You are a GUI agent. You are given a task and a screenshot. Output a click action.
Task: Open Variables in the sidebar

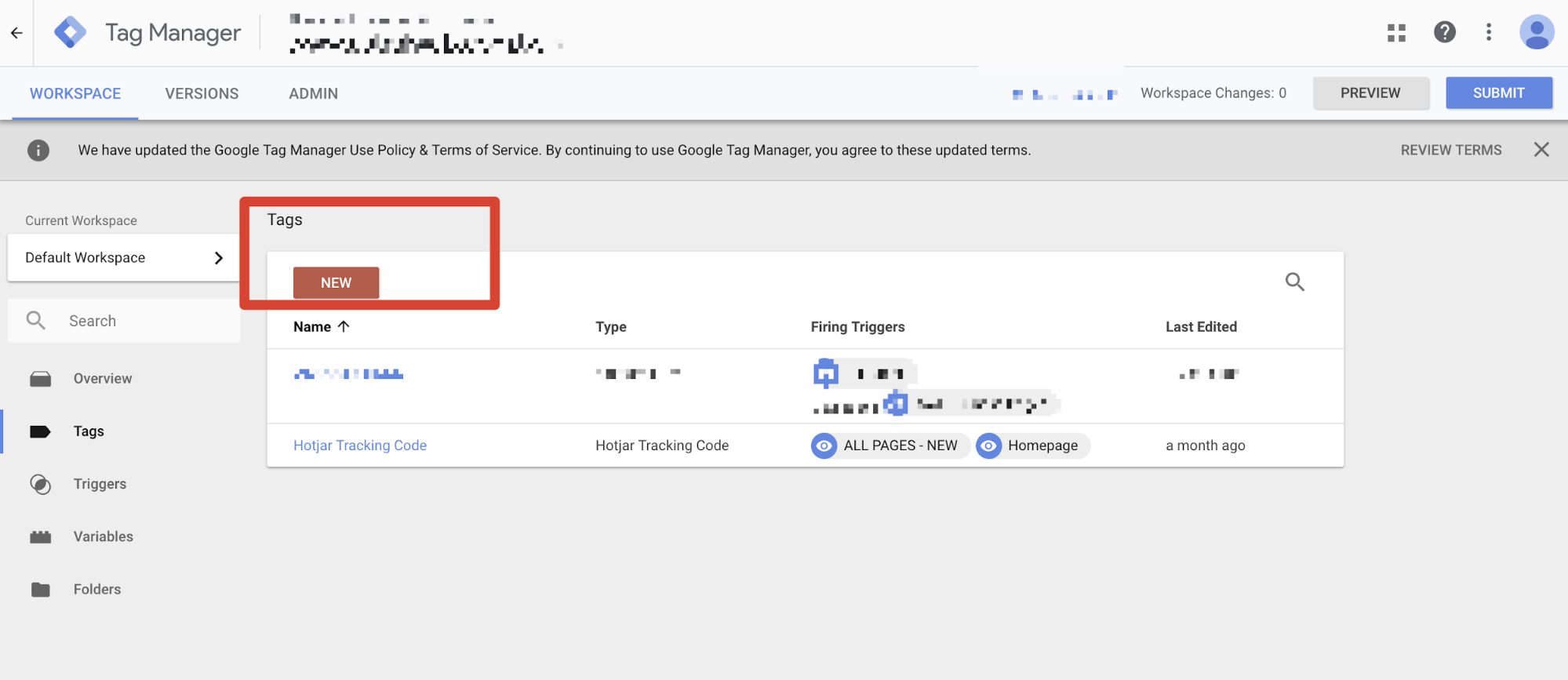(104, 536)
